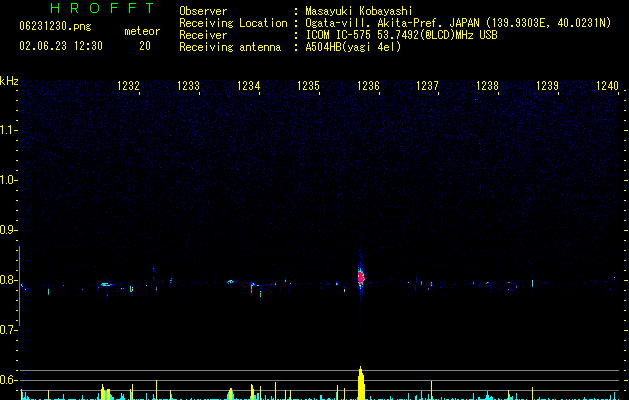Click the 1238 time axis marker

point(487,86)
